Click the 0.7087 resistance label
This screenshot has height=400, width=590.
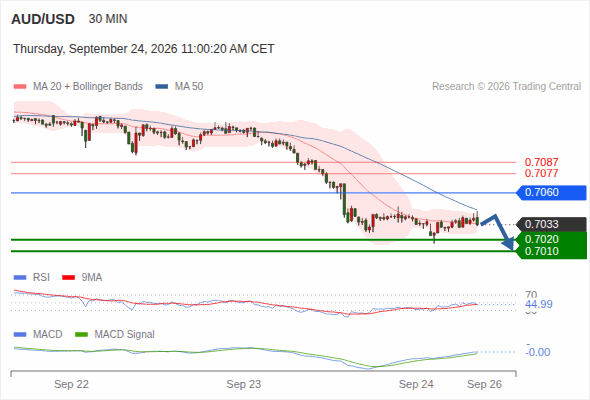click(541, 162)
